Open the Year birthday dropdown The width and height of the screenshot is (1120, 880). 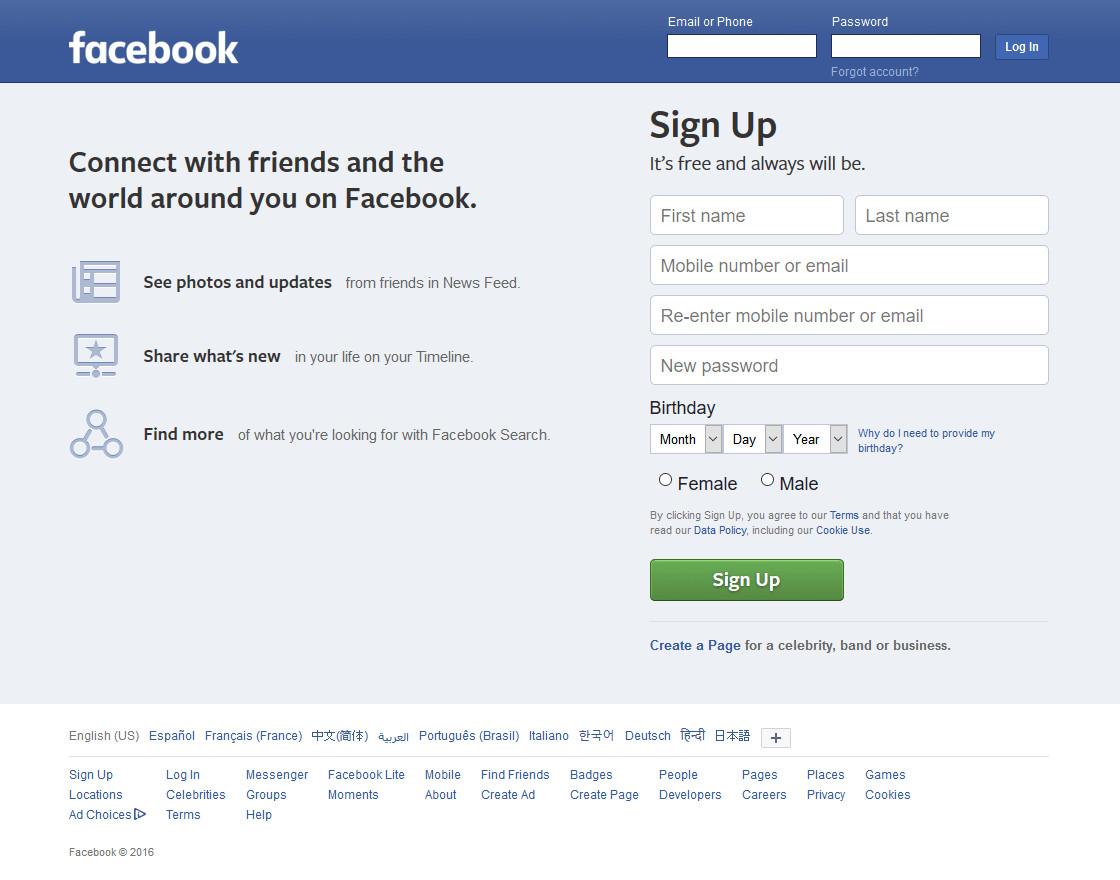(x=815, y=439)
